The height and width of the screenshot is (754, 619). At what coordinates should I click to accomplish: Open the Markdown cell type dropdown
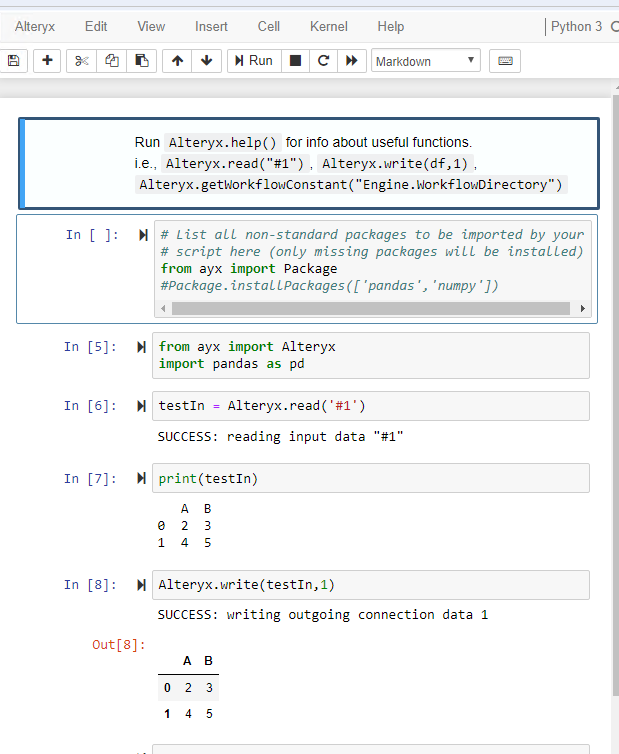(x=426, y=61)
